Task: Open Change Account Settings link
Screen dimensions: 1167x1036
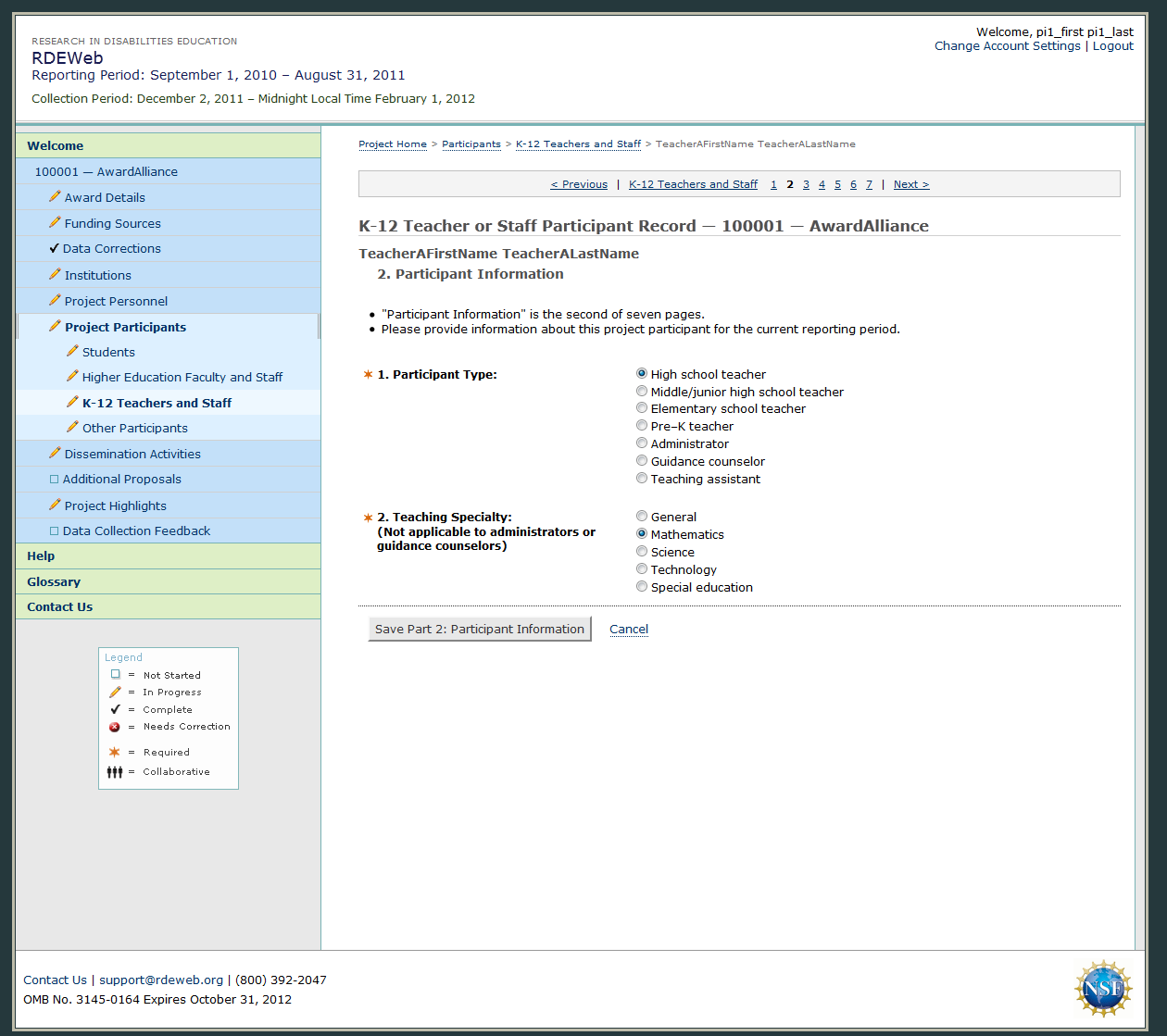Action: [1007, 45]
